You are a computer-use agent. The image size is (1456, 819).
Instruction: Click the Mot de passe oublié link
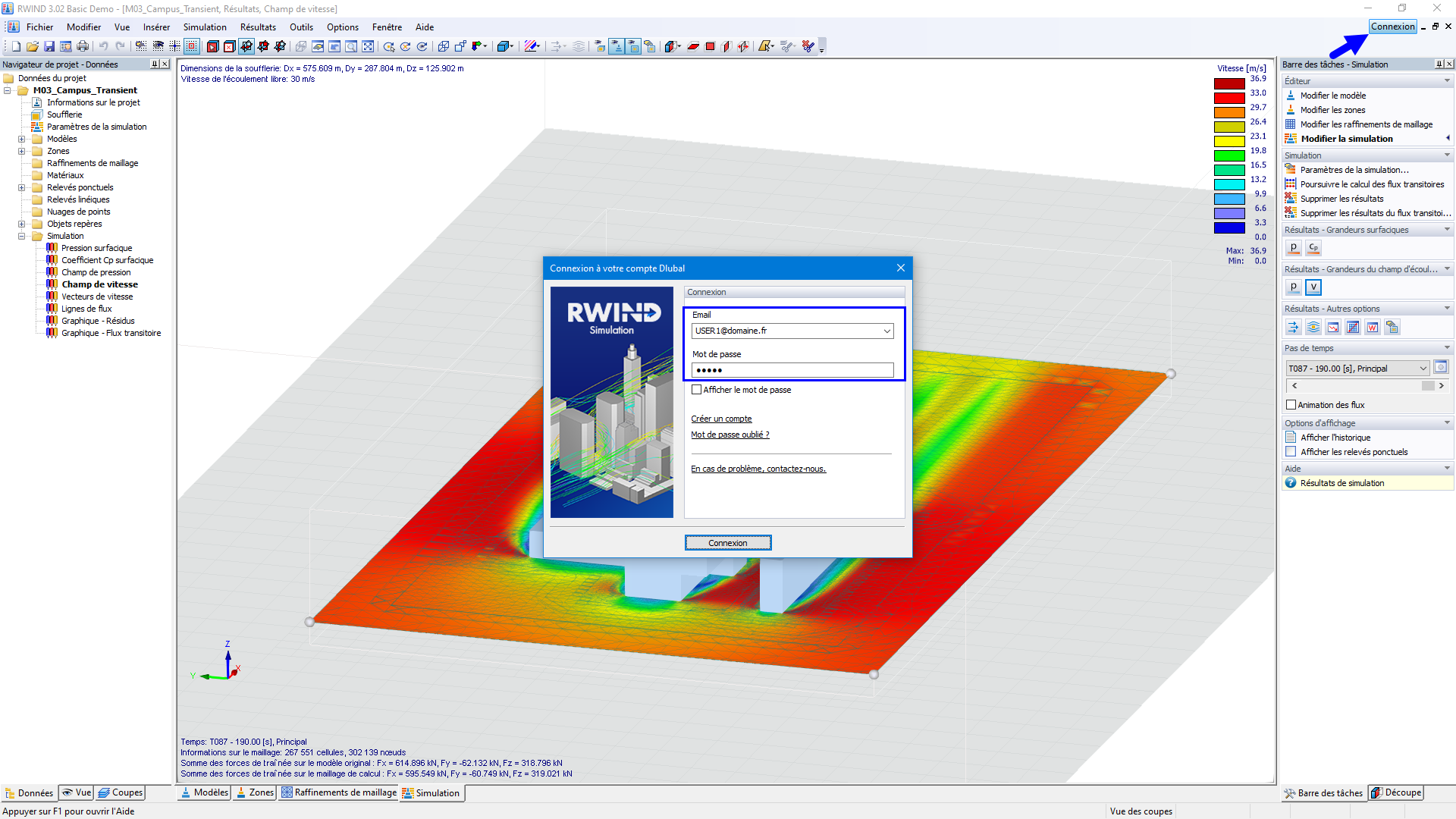(730, 435)
